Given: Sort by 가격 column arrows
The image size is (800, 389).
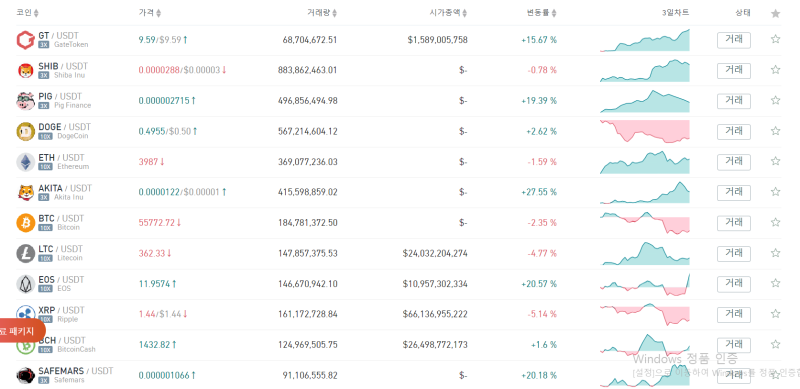Looking at the screenshot, I should point(158,13).
